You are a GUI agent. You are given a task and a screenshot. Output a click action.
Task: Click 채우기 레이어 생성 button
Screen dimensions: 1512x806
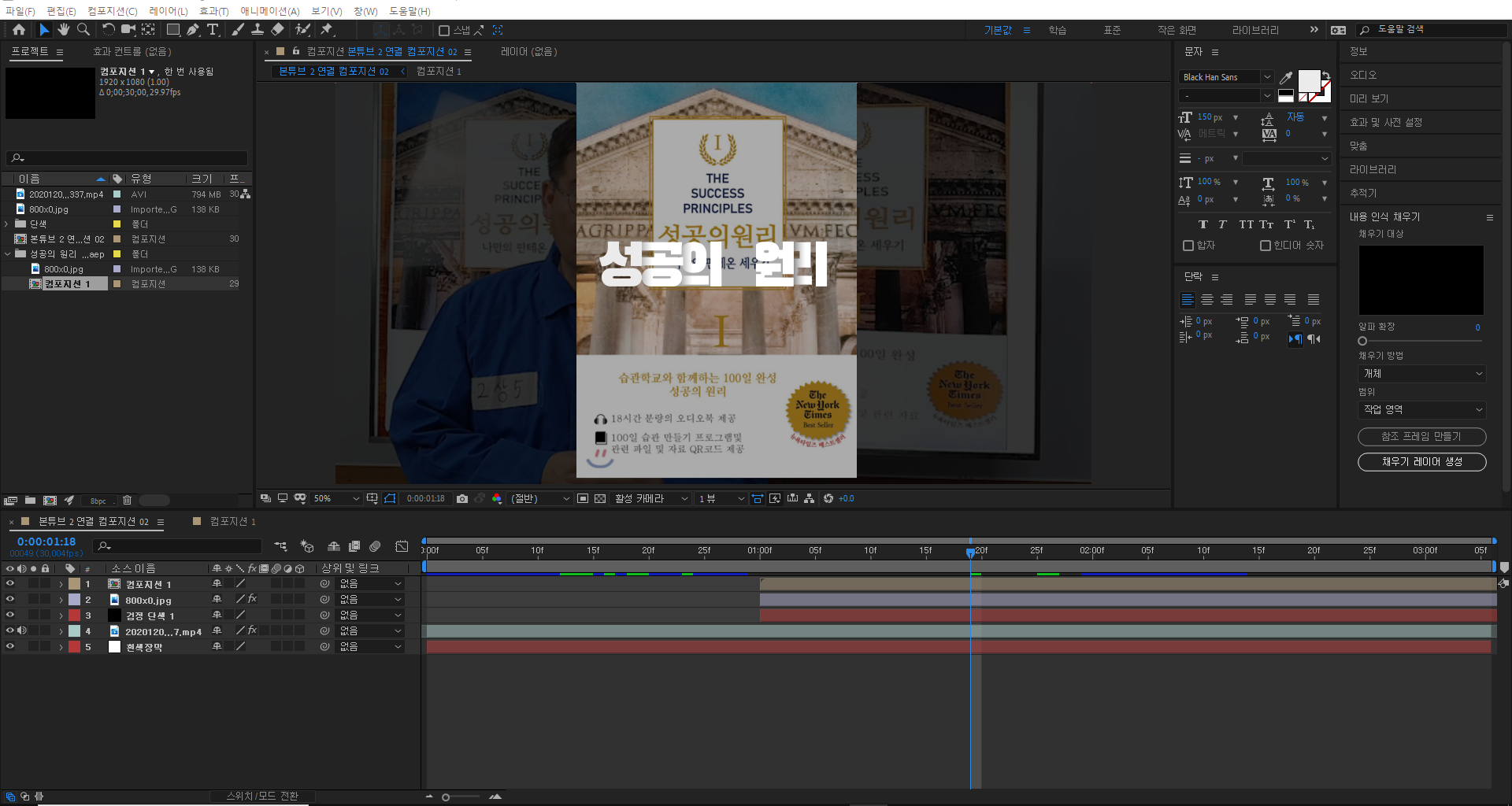coord(1421,462)
